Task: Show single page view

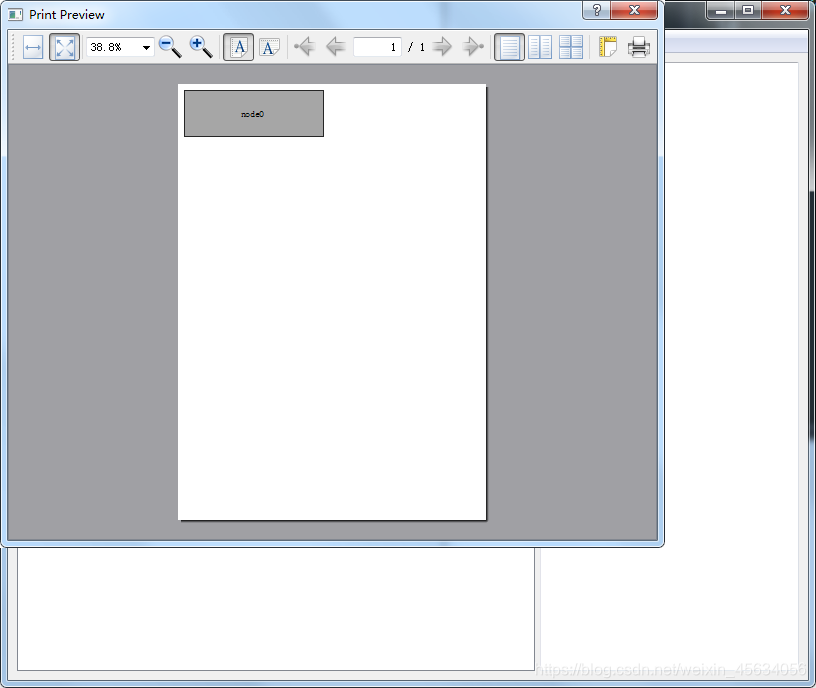Action: coord(509,47)
